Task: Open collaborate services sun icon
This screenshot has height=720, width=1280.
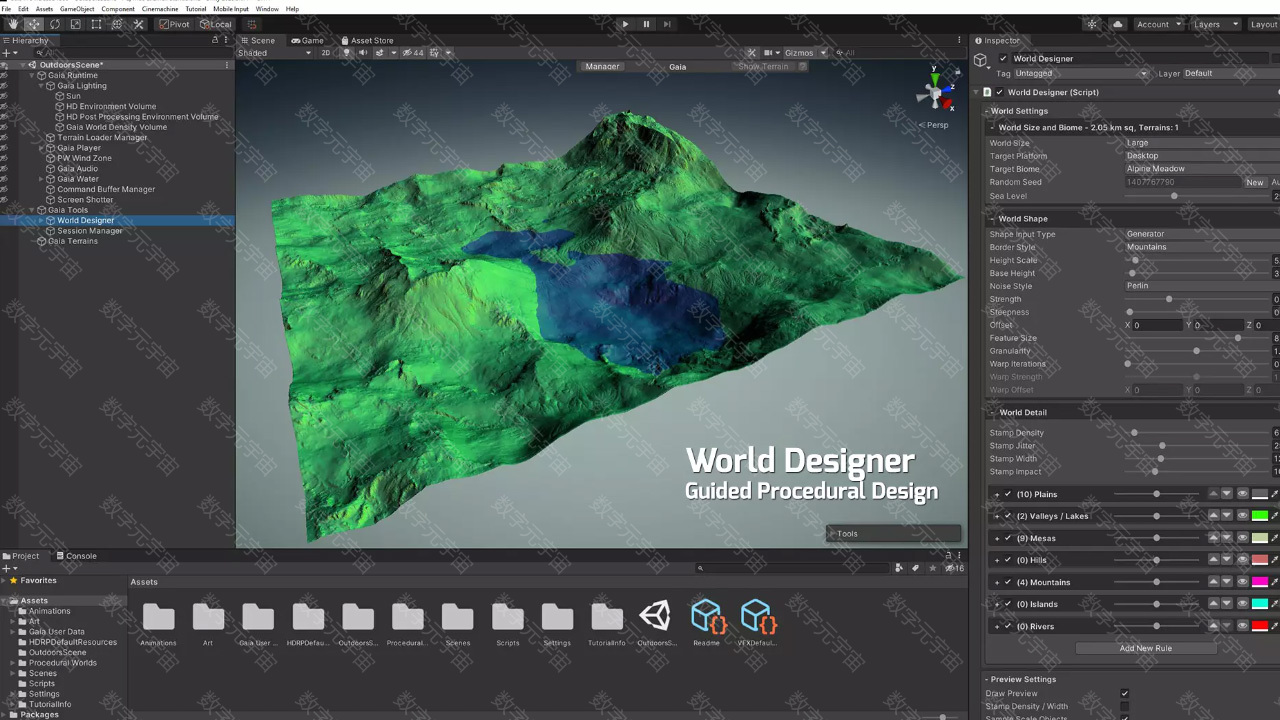Action: click(1092, 24)
